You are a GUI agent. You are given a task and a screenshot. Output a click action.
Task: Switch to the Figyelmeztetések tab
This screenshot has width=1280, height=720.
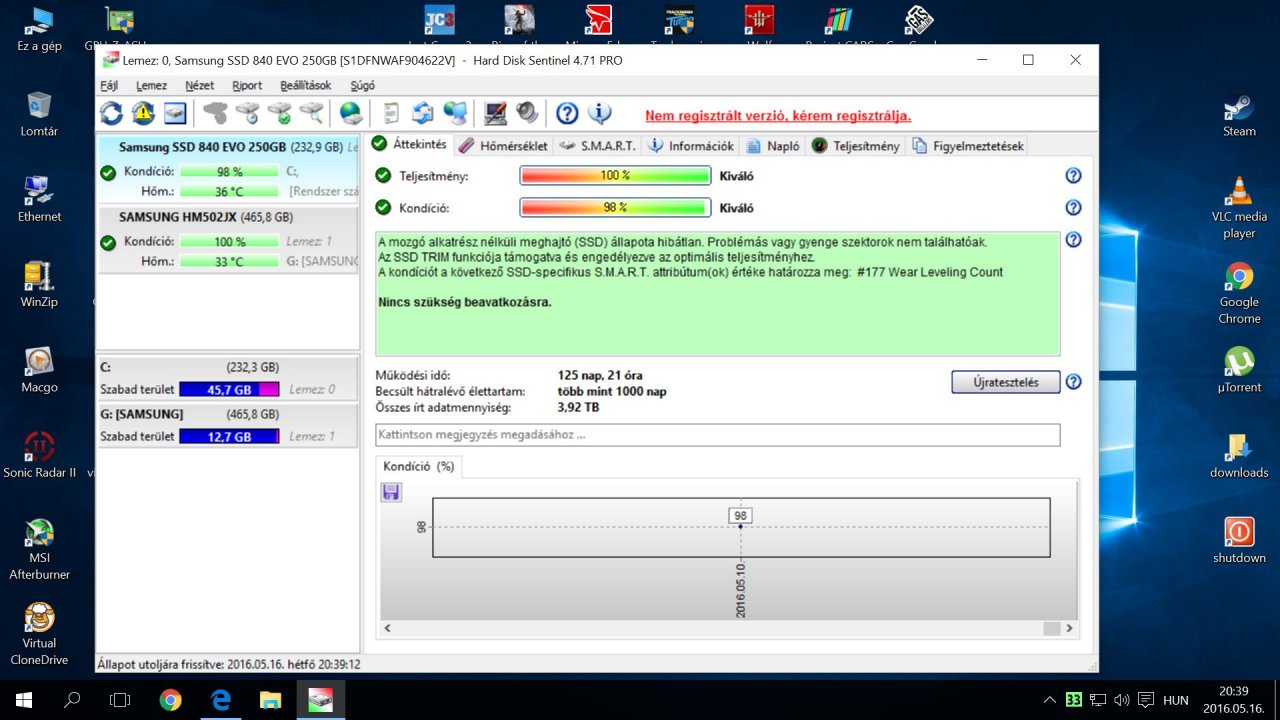[967, 146]
